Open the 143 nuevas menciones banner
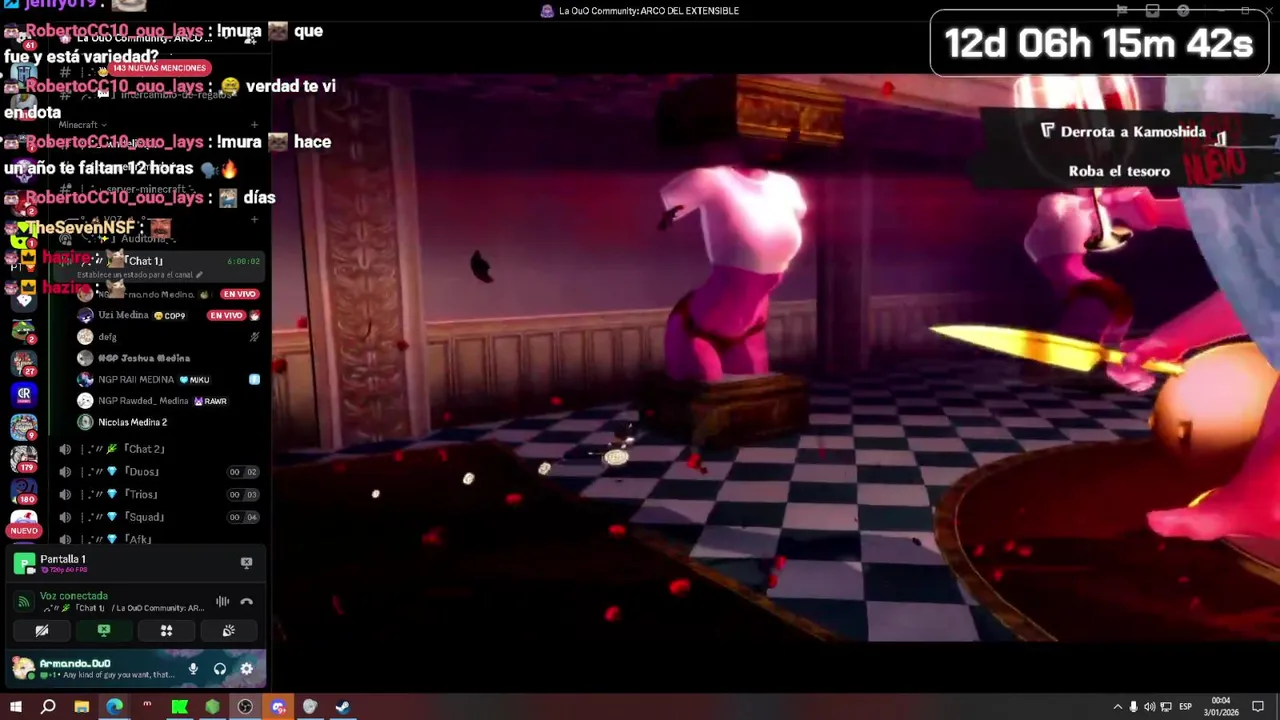The height and width of the screenshot is (720, 1280). [159, 68]
